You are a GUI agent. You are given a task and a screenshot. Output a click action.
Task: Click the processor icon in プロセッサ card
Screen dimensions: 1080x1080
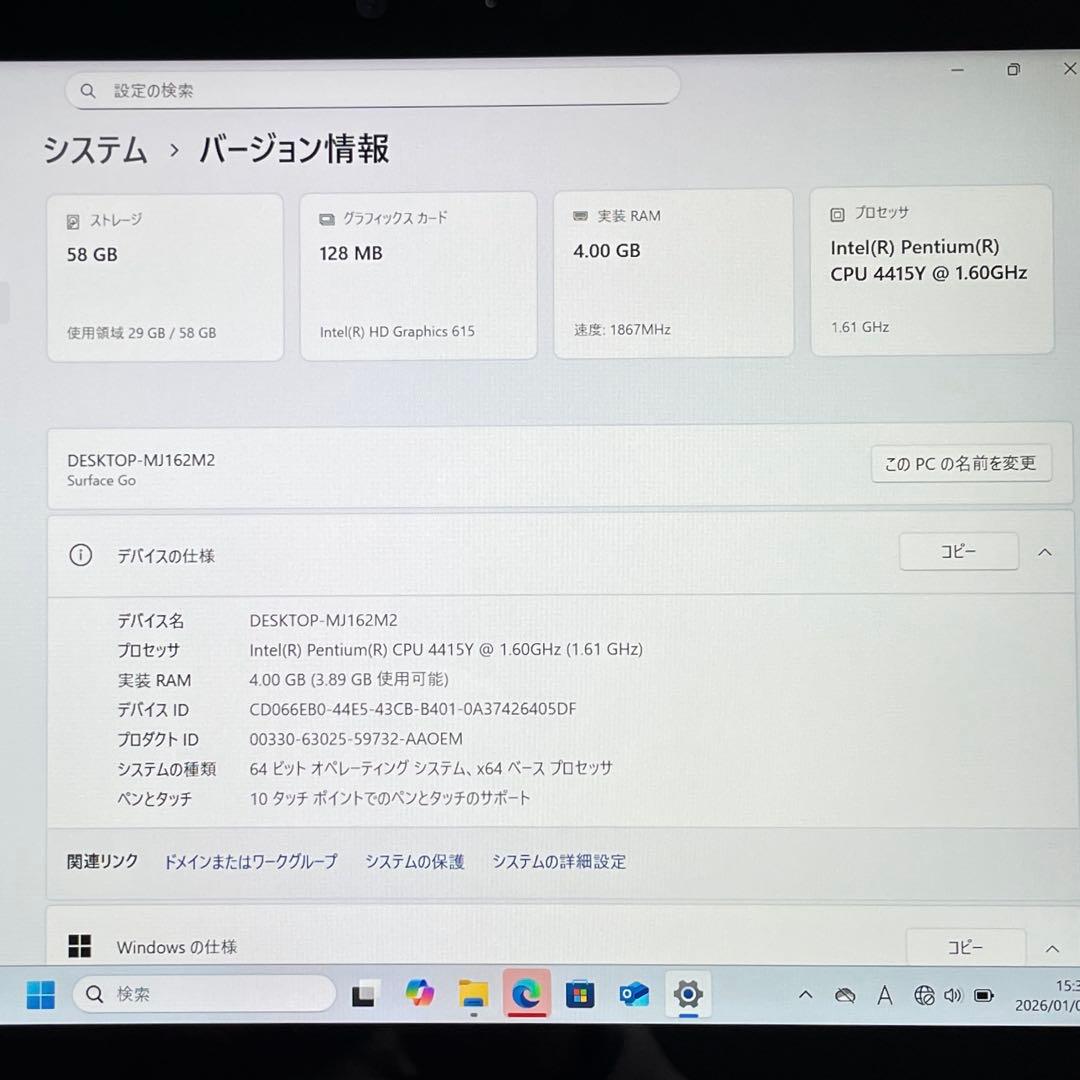coord(837,215)
